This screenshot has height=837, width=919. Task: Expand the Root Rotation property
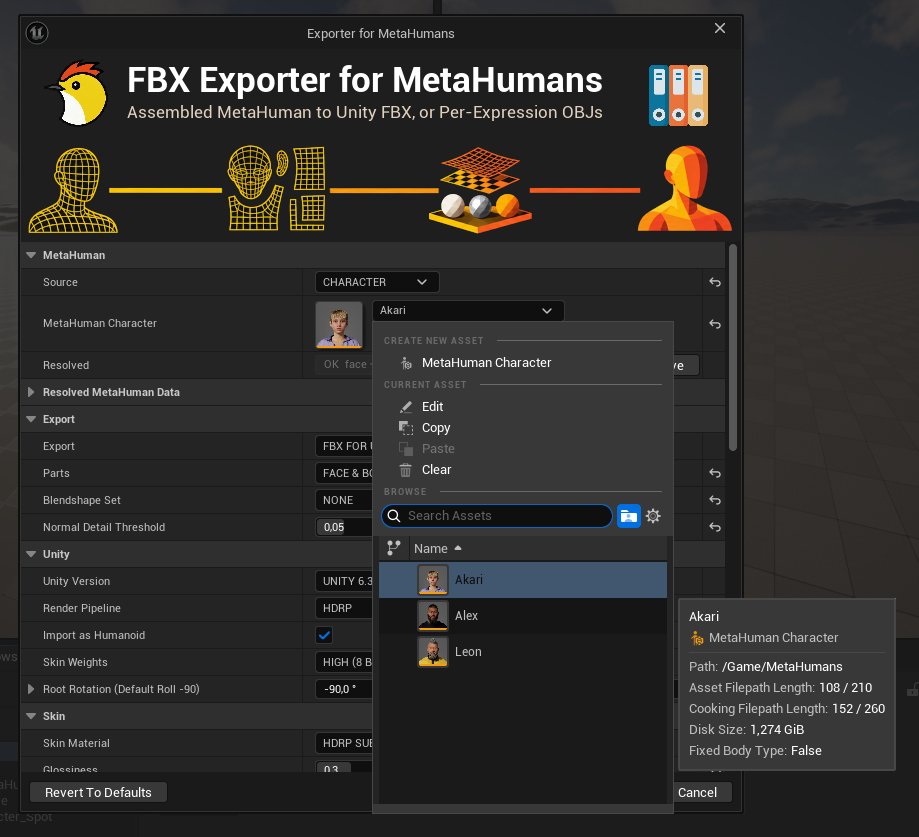coord(31,689)
